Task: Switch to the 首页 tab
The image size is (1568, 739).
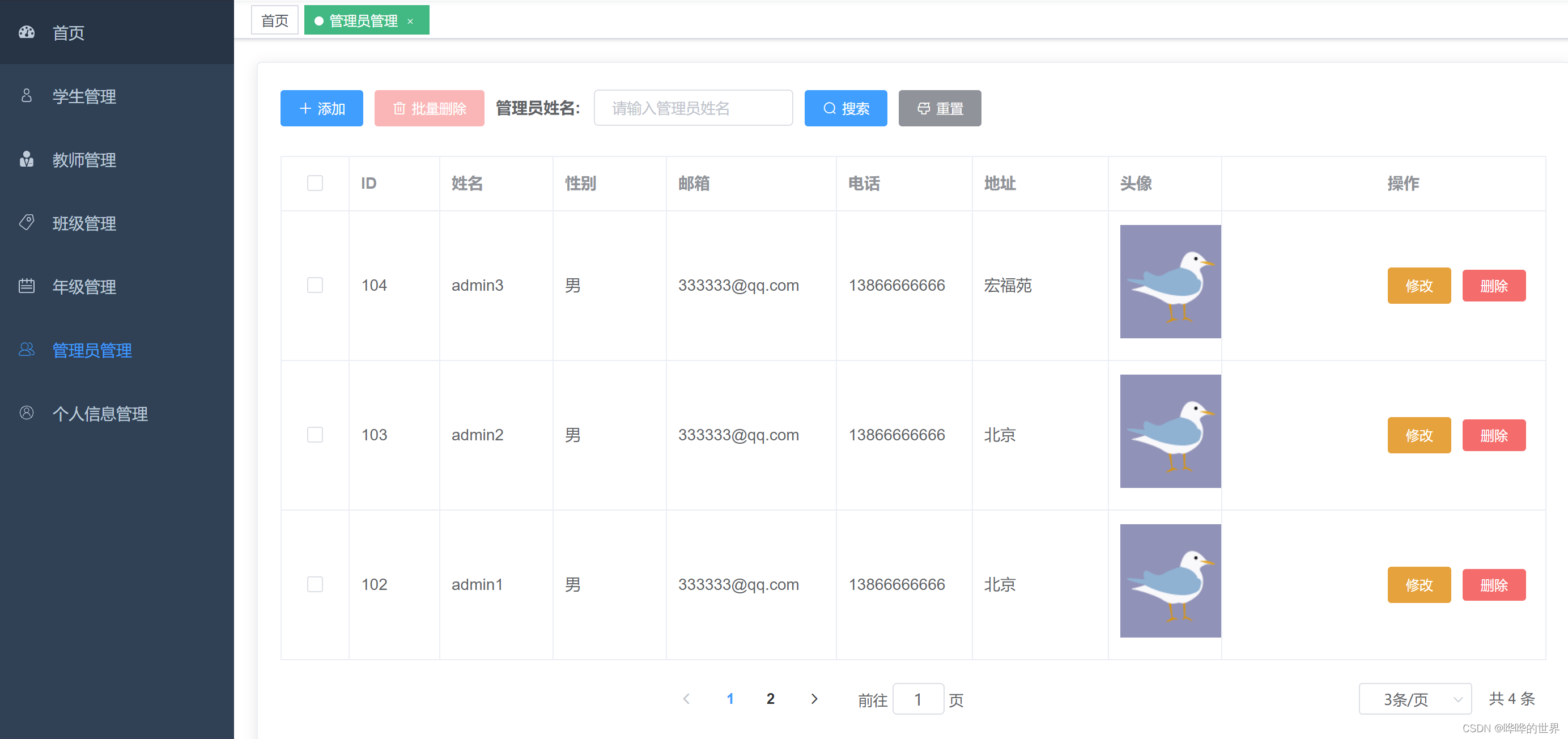Action: [274, 21]
